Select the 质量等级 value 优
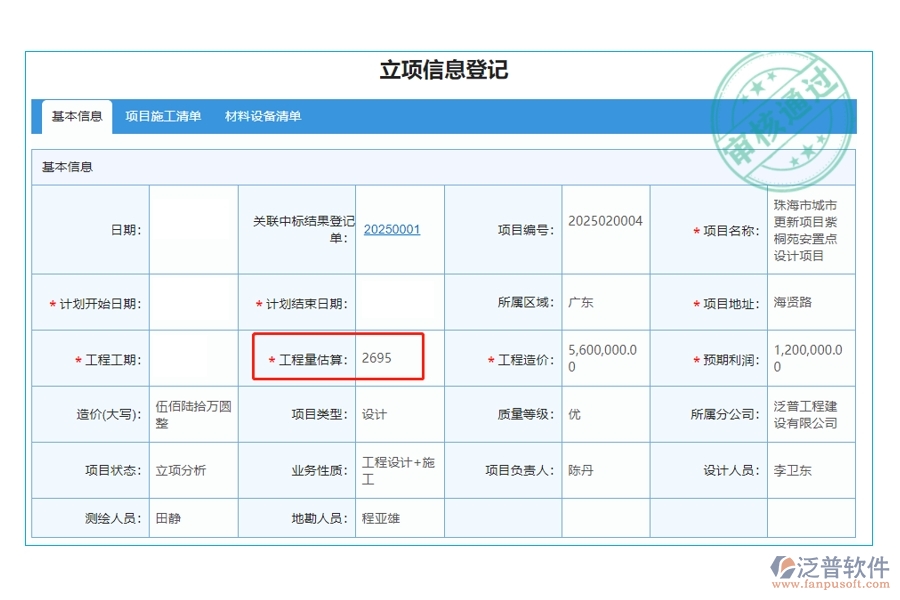Image resolution: width=900 pixels, height=600 pixels. click(x=575, y=413)
